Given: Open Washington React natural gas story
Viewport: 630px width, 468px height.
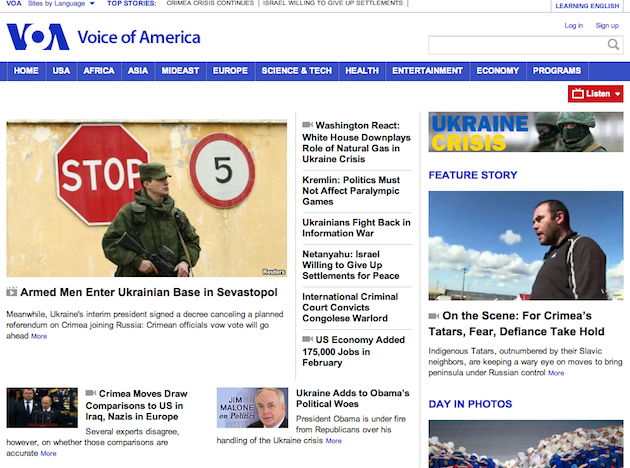Looking at the screenshot, I should (356, 142).
